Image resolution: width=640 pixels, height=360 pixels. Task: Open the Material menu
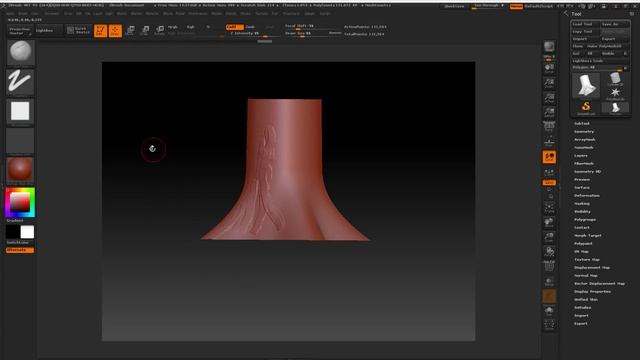(152, 13)
